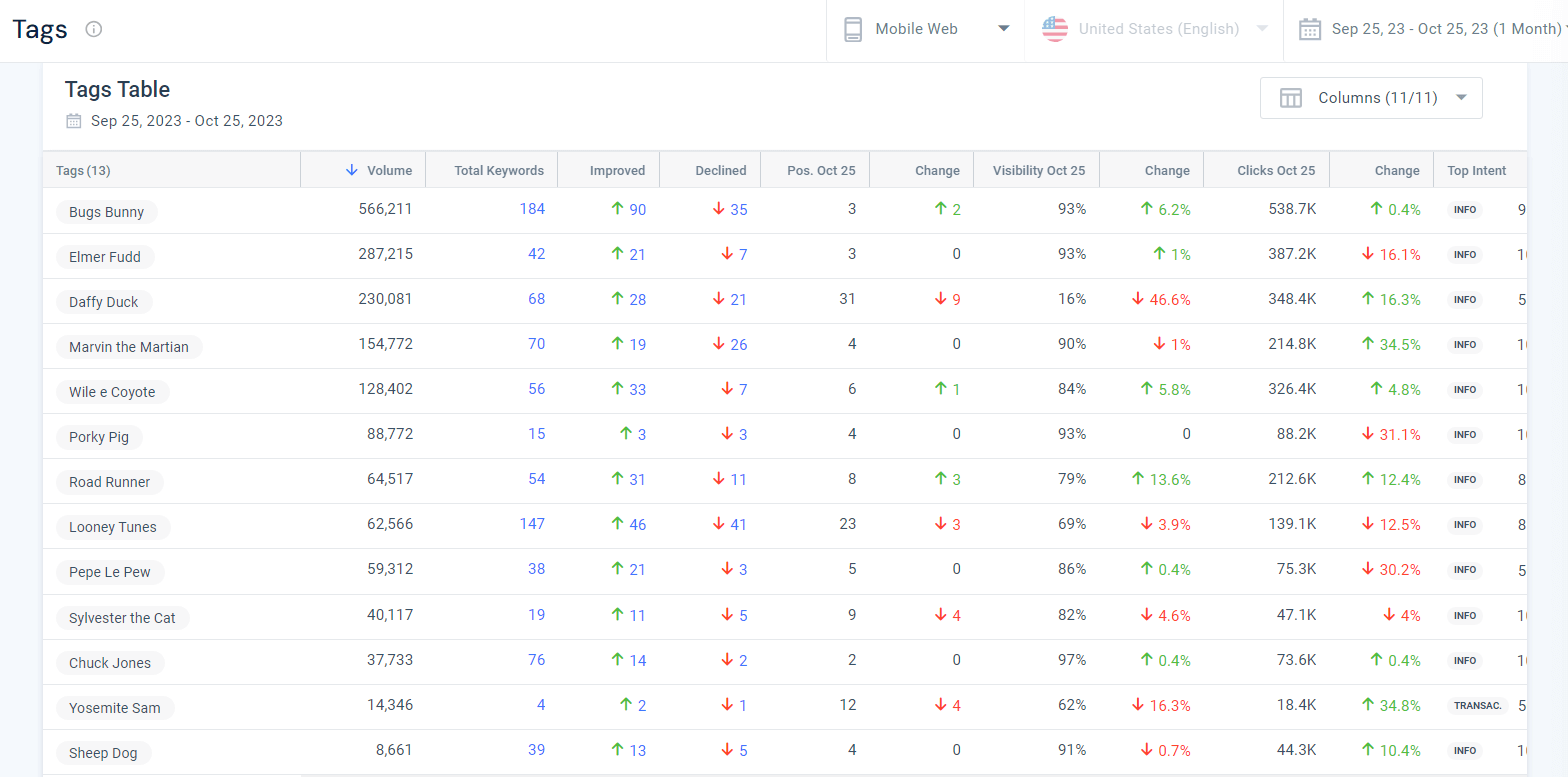Click Looney Tunes total keywords 147
1568x777 pixels.
click(532, 524)
